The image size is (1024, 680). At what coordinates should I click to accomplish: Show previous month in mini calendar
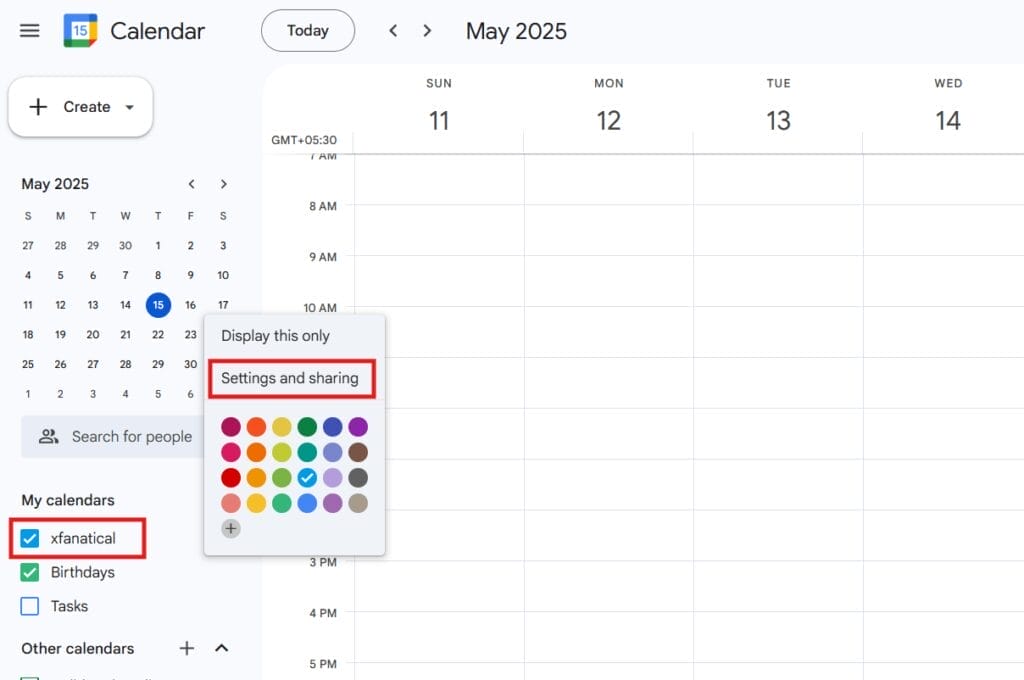tap(191, 184)
